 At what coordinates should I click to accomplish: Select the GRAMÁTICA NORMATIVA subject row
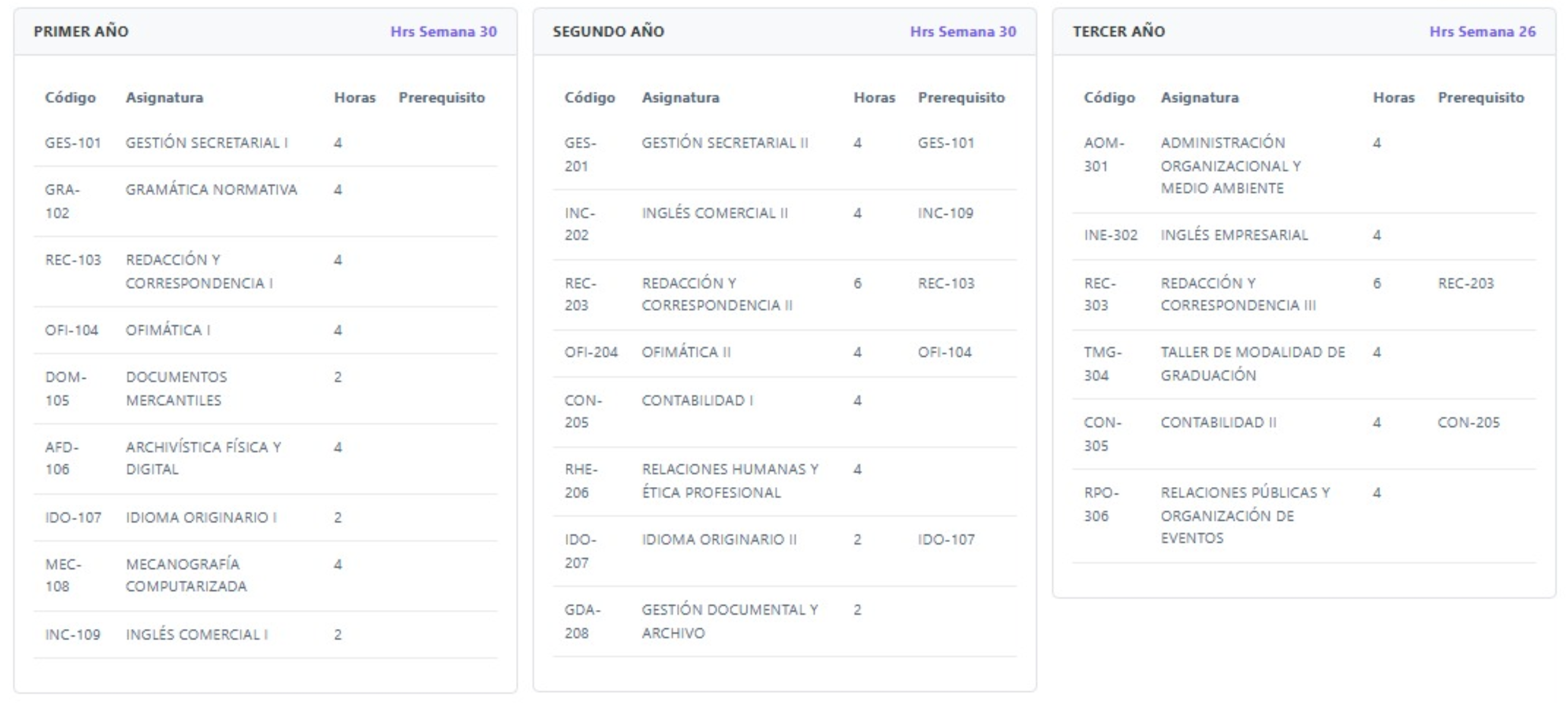tap(211, 190)
